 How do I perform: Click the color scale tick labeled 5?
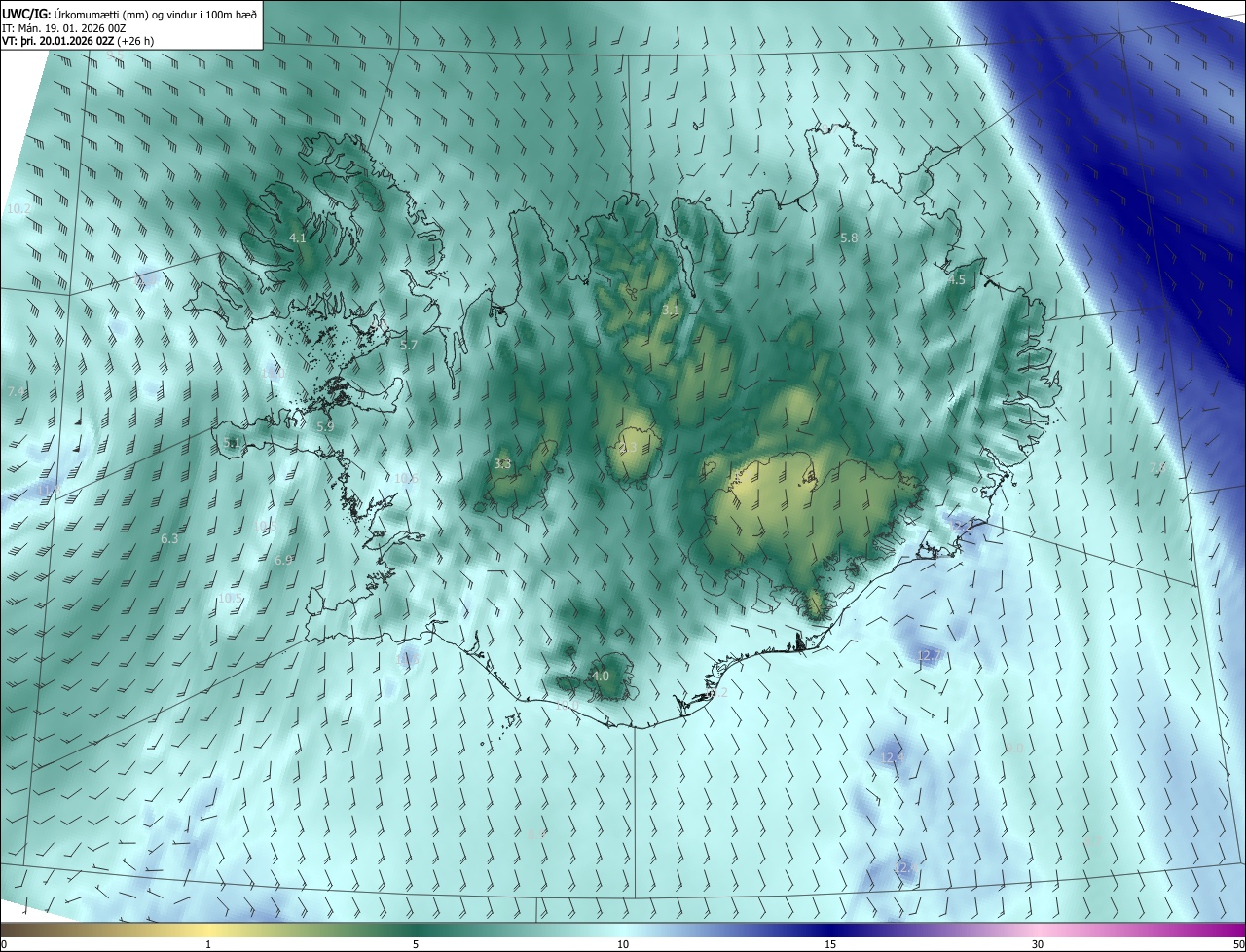tap(416, 944)
